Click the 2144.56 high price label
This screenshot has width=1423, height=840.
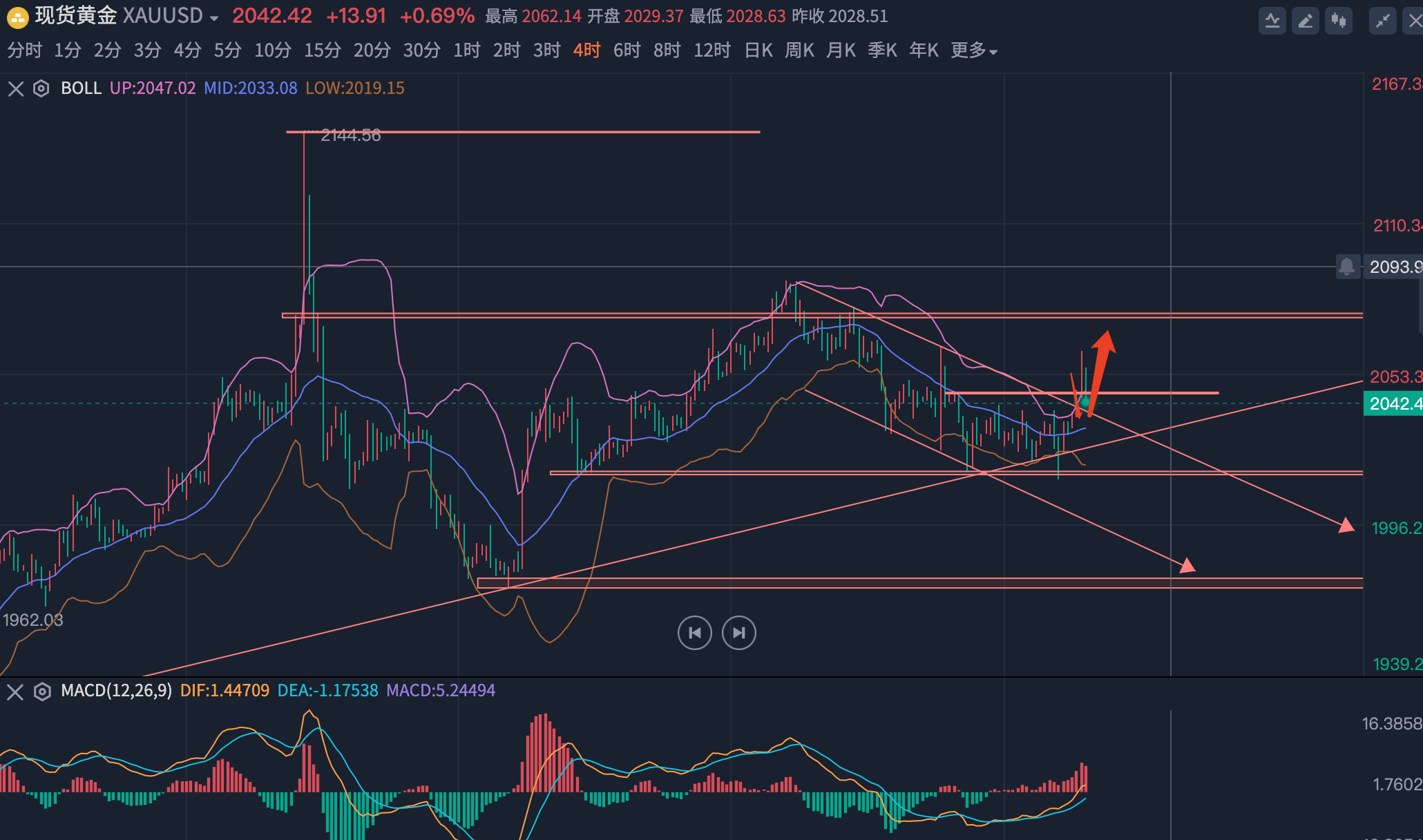[x=351, y=135]
